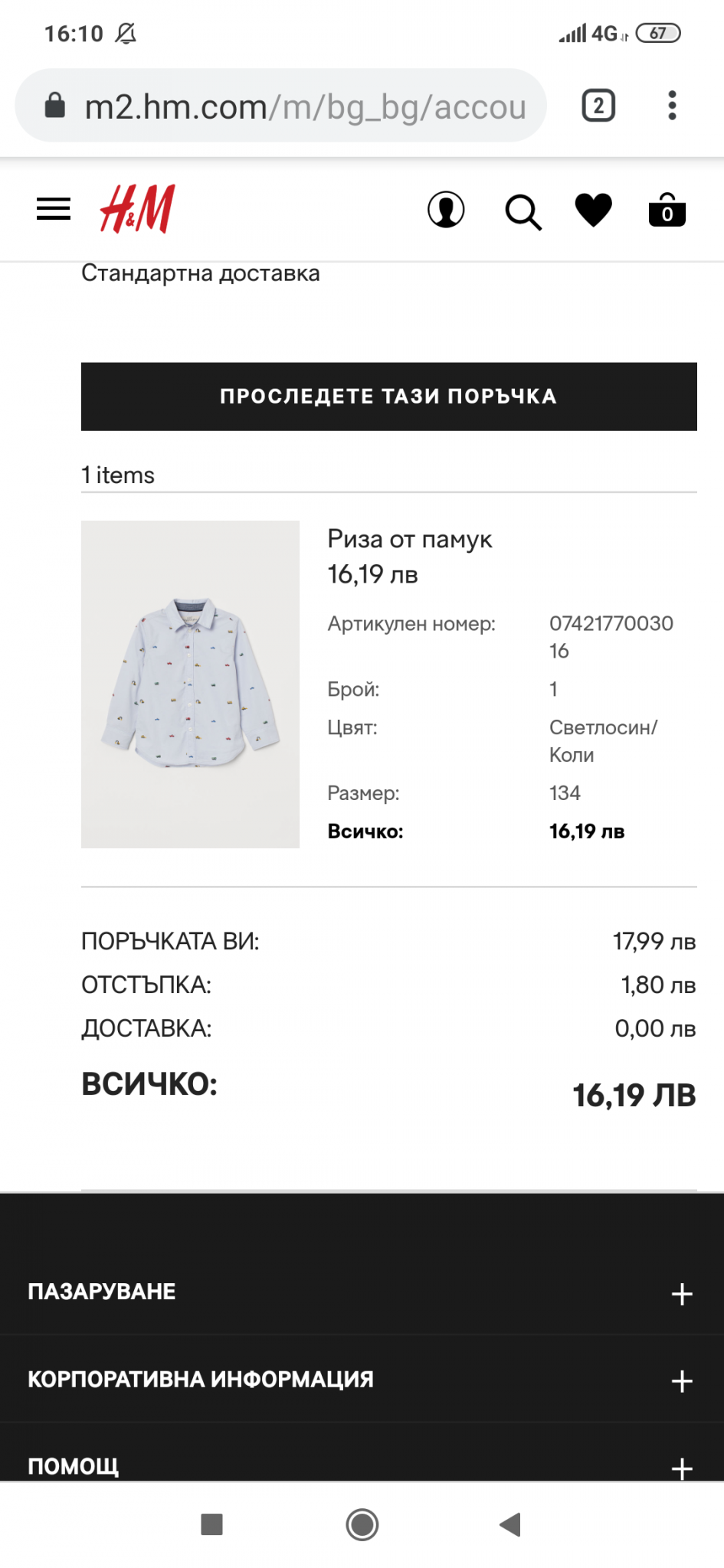Viewport: 724px width, 1568px height.
Task: Open the Риза от памук product link
Action: pos(409,540)
